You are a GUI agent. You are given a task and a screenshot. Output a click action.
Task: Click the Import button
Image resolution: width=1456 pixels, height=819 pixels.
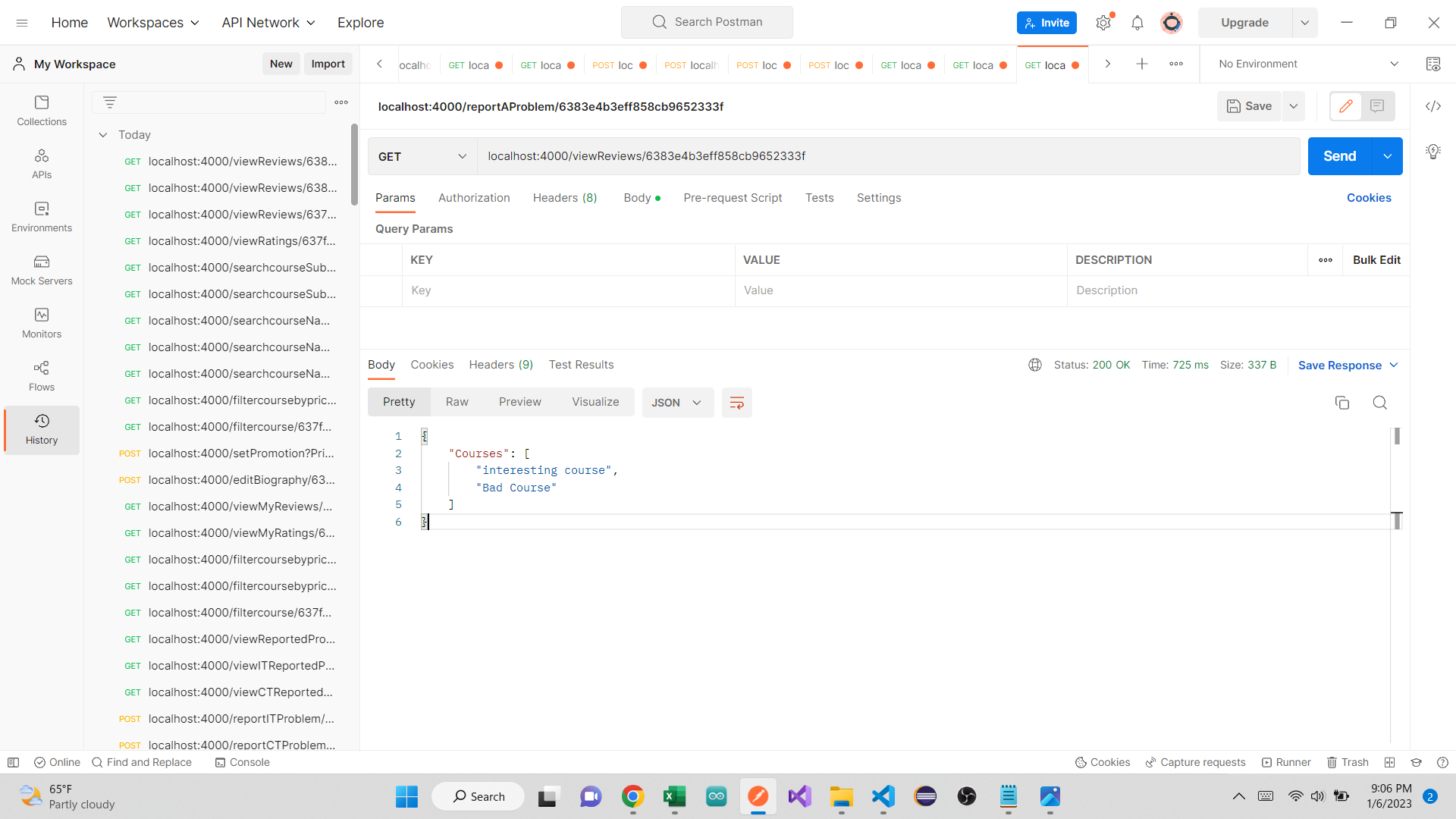click(328, 64)
